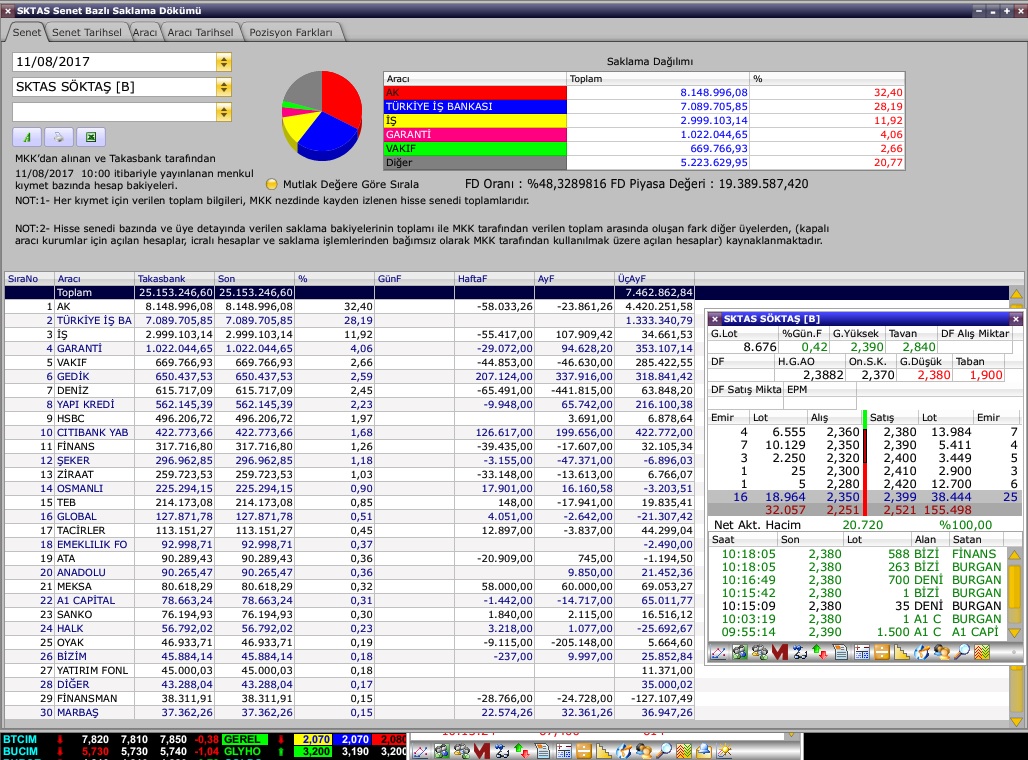Image resolution: width=1028 pixels, height=760 pixels.
Task: Click the sparkle wand icon in bottom toolbar
Action: 725,751
